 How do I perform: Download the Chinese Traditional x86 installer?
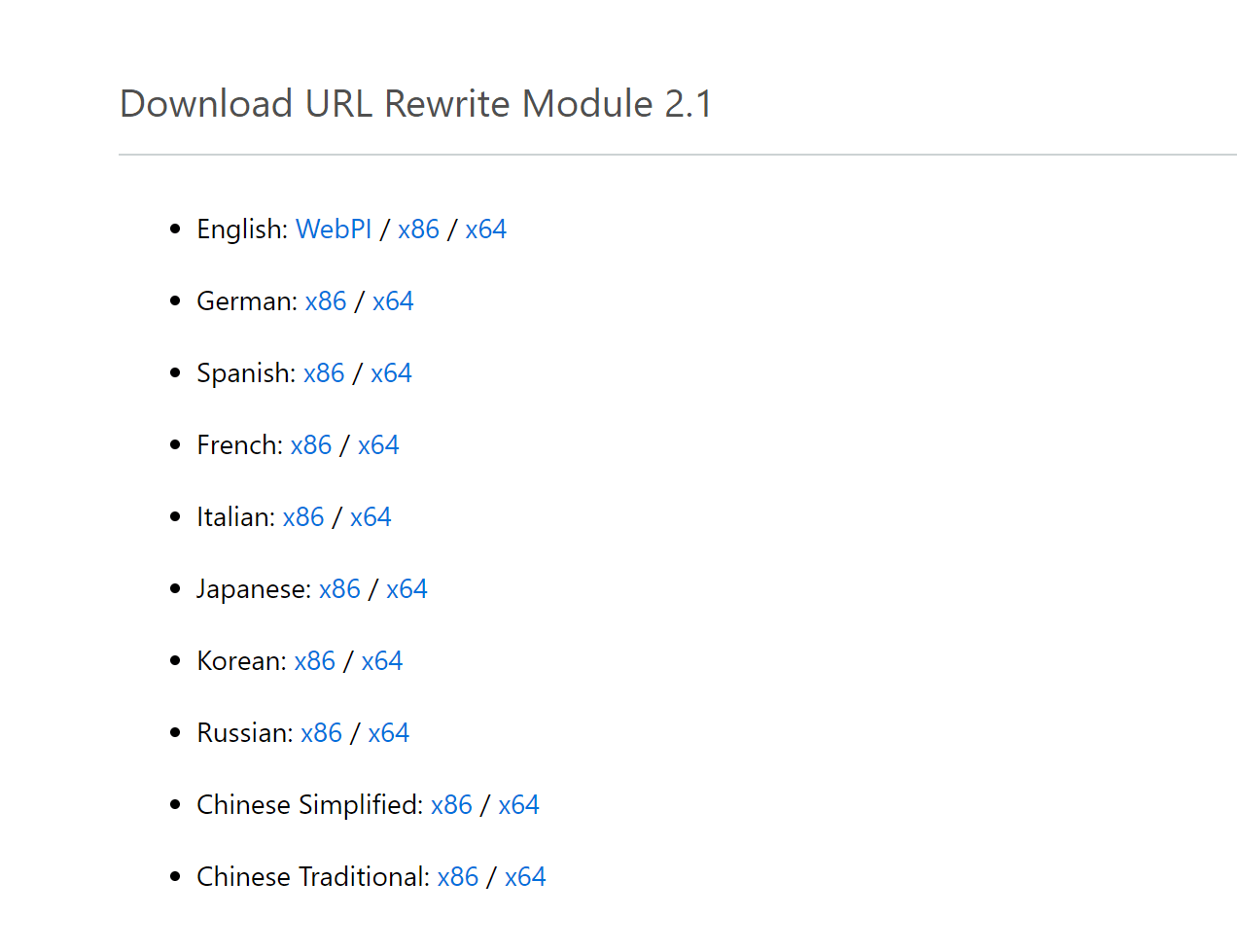(x=458, y=877)
